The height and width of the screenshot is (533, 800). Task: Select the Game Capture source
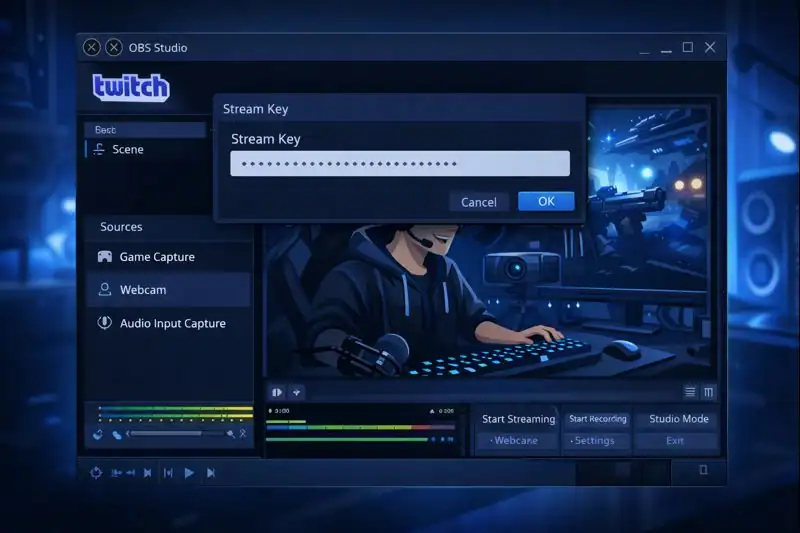168,257
